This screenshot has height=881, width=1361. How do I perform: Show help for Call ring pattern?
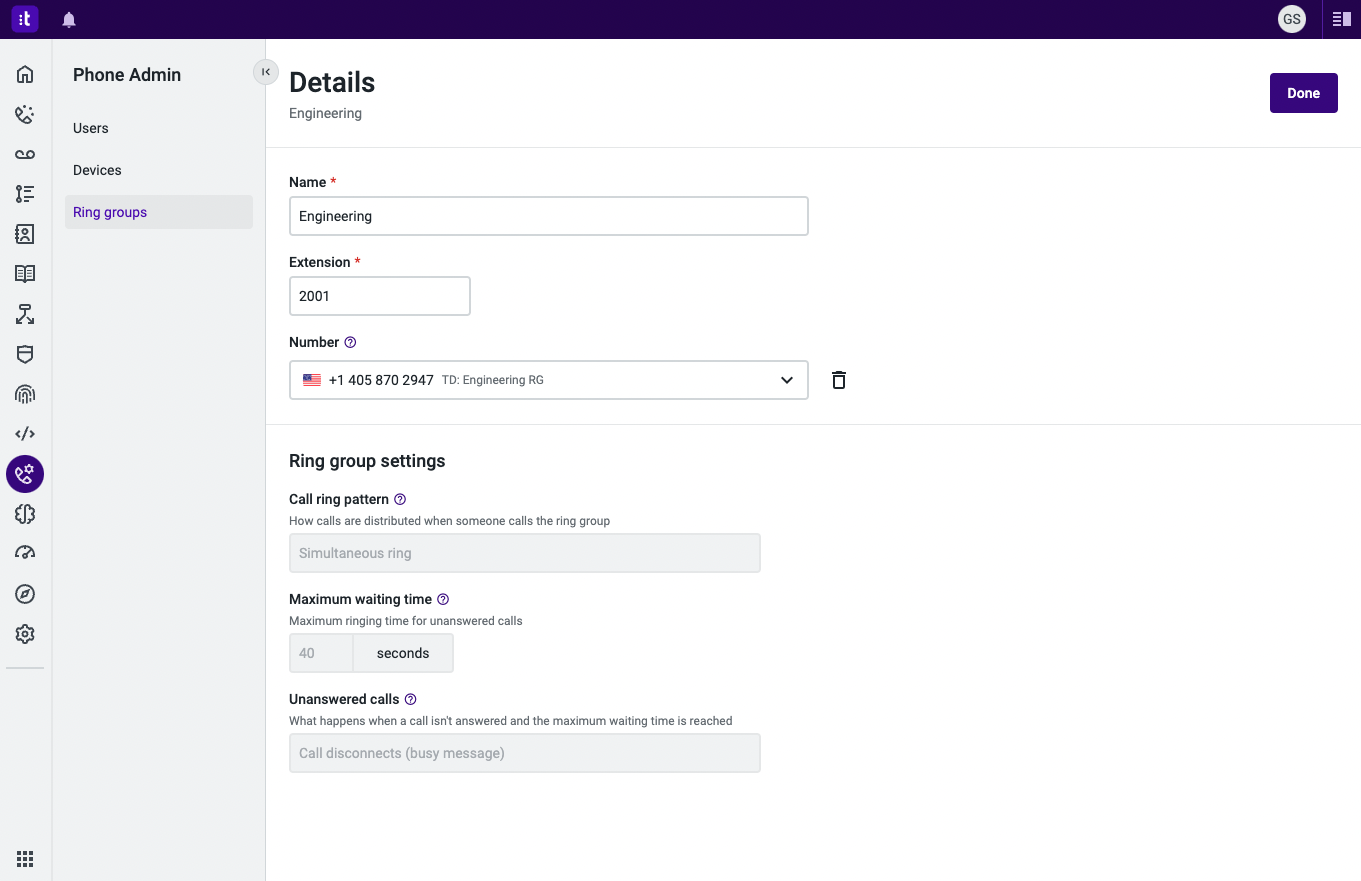click(400, 499)
